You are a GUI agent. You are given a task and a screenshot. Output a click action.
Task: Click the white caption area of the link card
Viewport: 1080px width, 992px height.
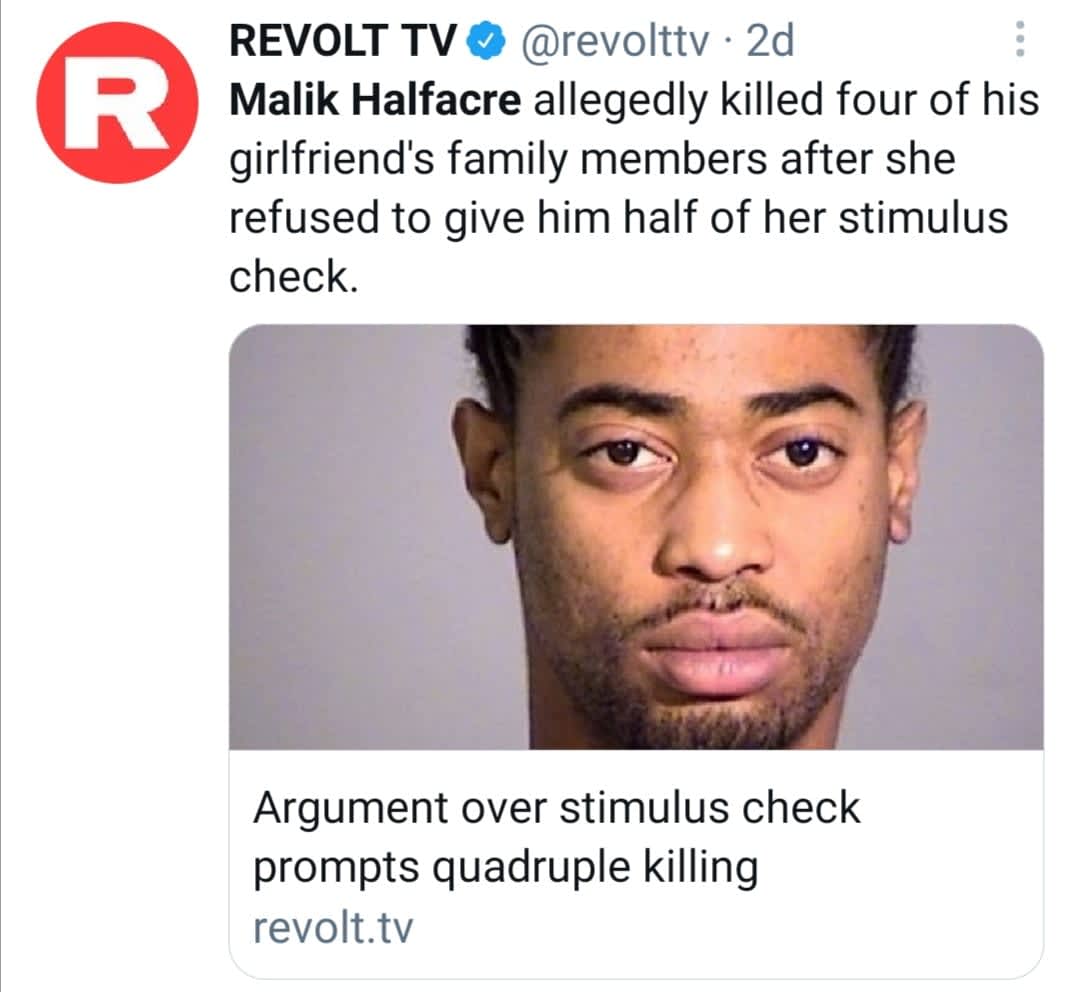[x=636, y=863]
